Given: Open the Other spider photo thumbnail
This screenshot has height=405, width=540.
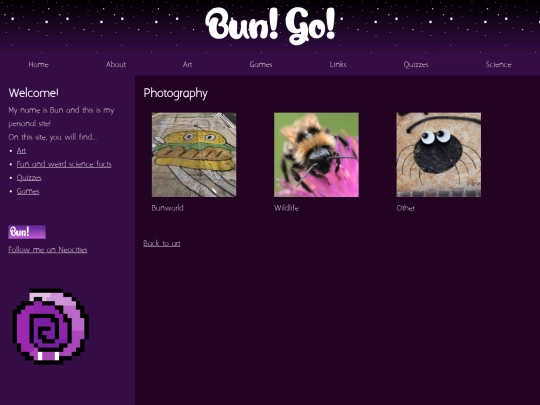Looking at the screenshot, I should (x=438, y=155).
